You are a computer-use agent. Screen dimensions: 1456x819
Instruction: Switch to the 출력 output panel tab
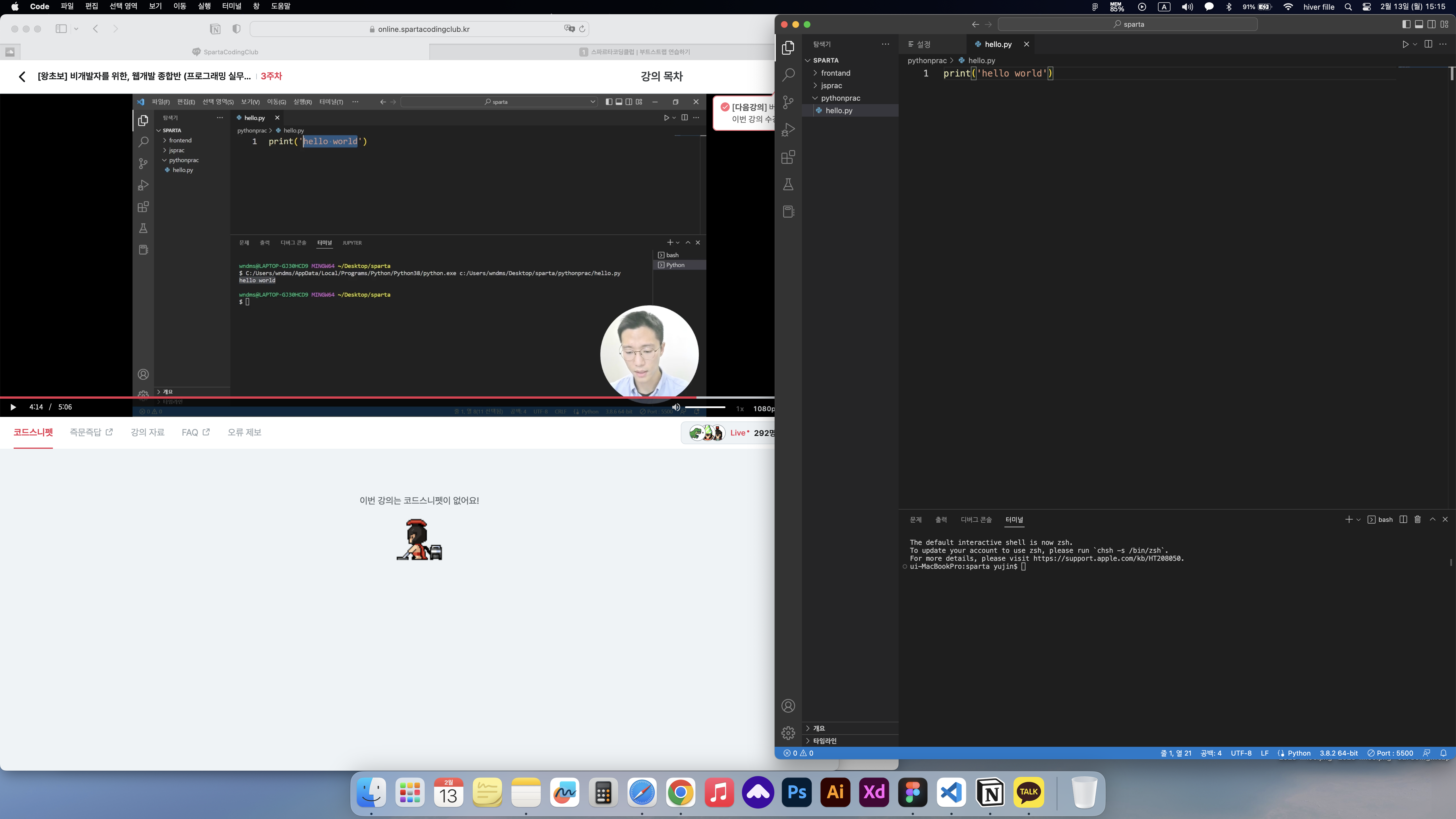click(x=941, y=520)
